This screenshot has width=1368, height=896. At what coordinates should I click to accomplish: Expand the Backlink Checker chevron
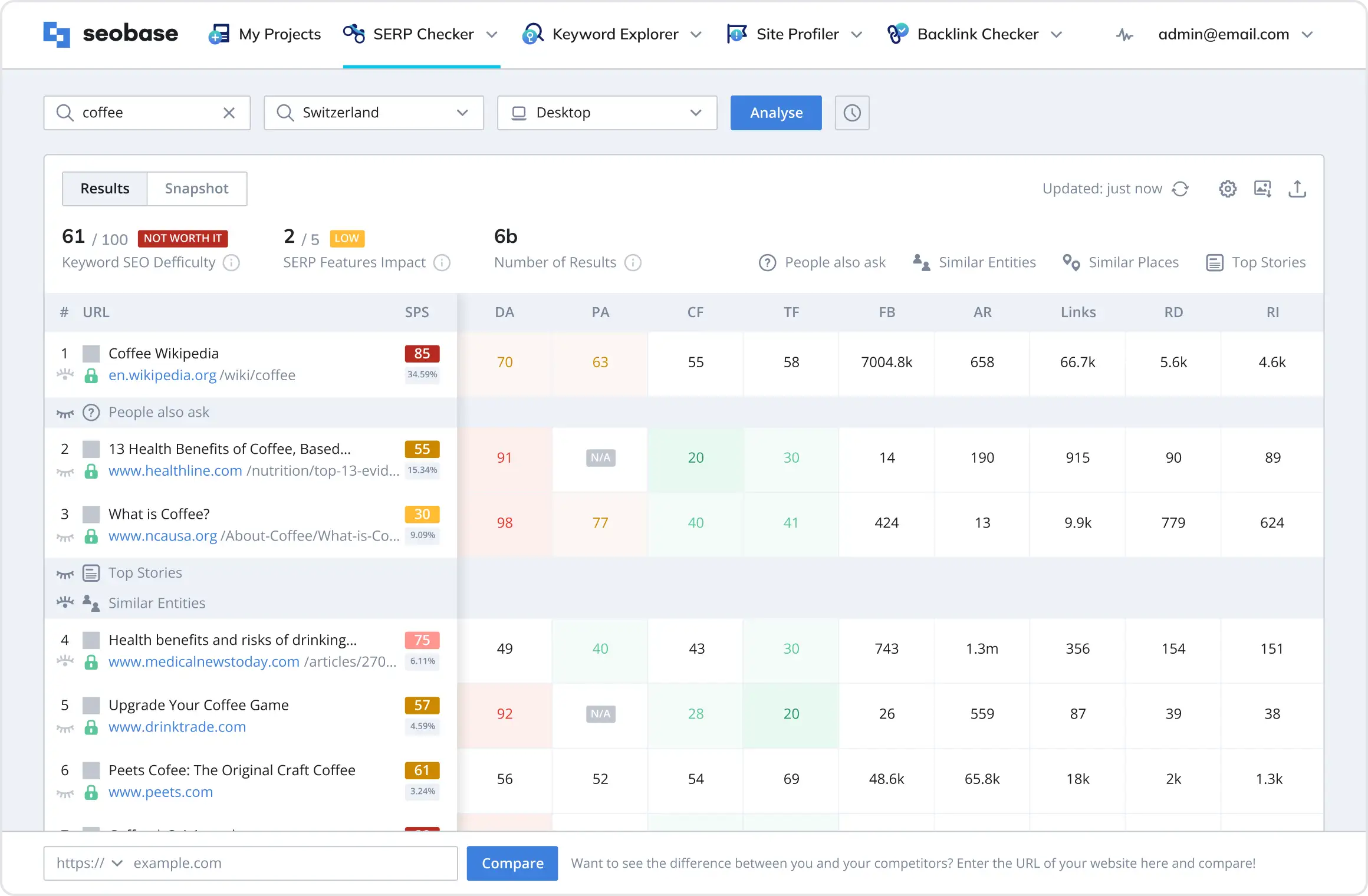click(x=1057, y=35)
